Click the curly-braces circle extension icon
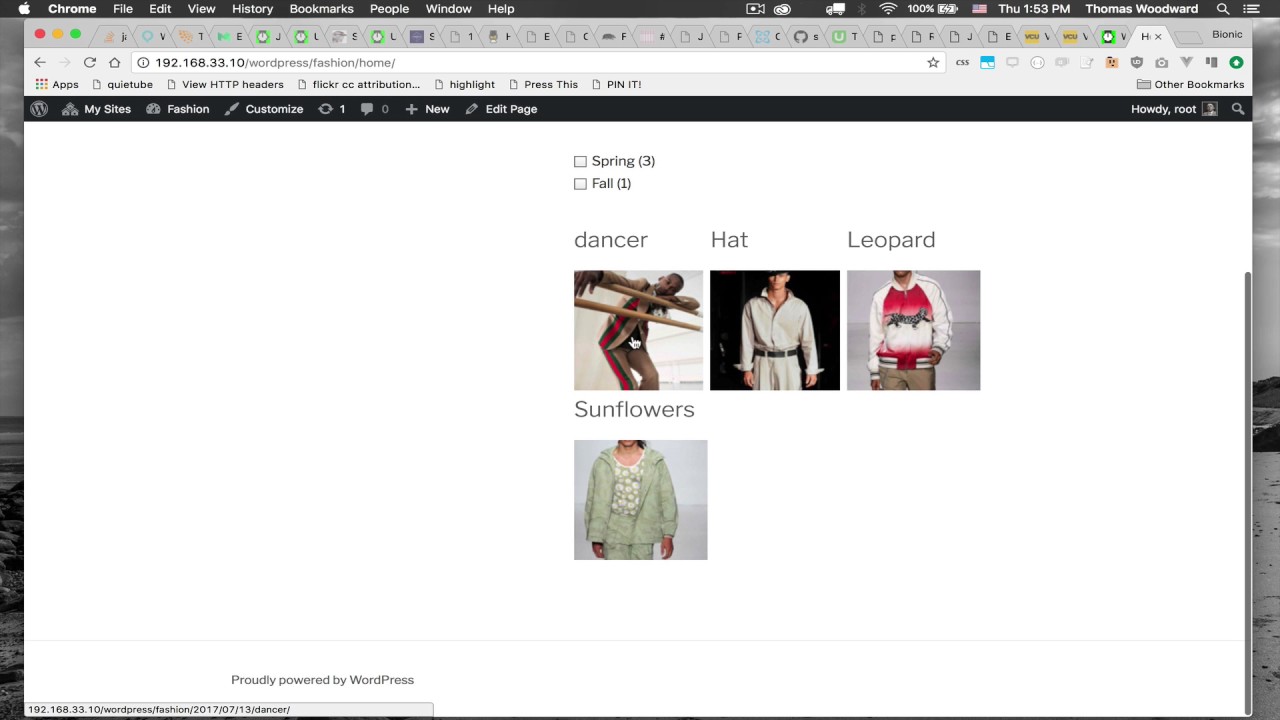The width and height of the screenshot is (1280, 720). click(x=1037, y=62)
